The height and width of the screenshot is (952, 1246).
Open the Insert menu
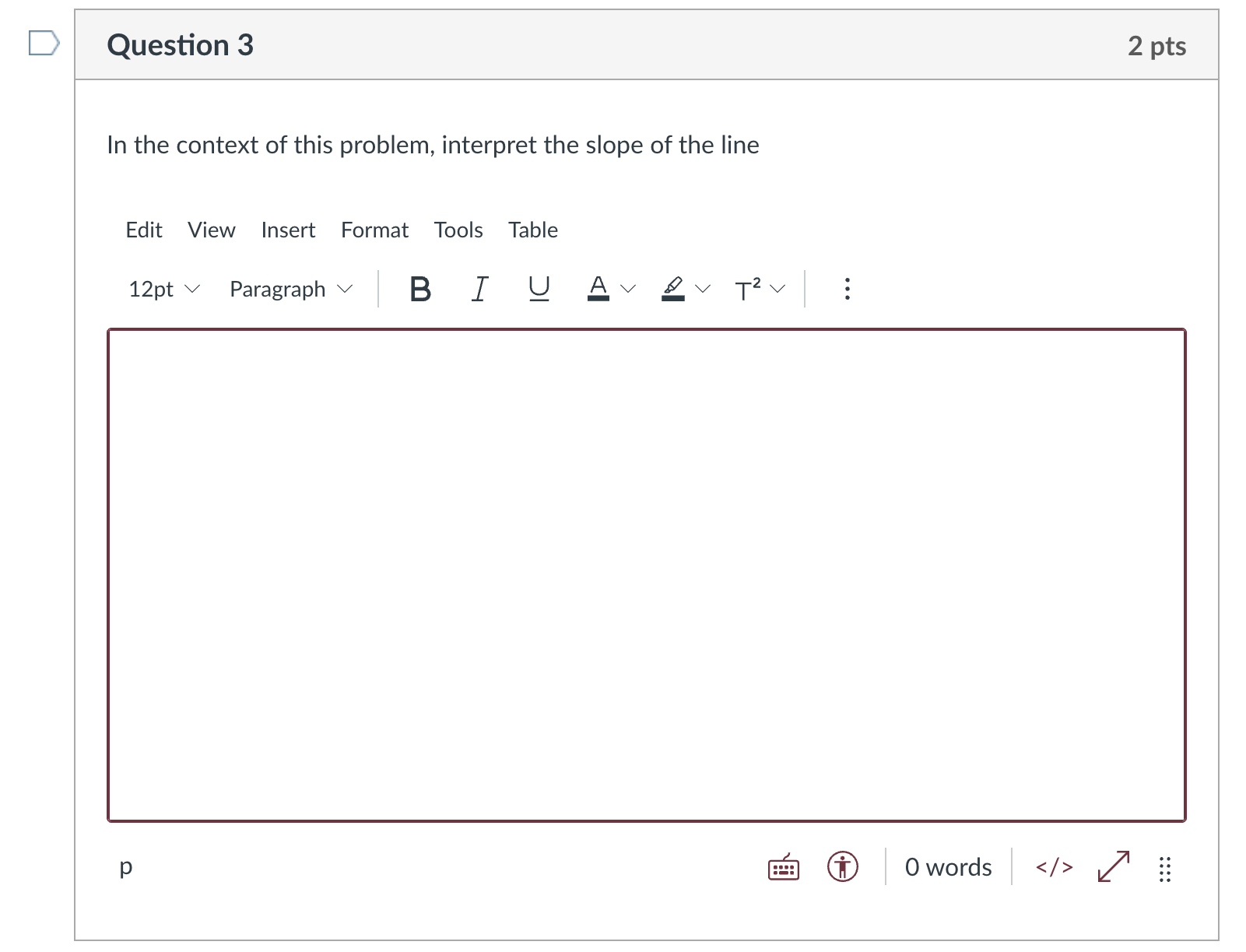[x=288, y=230]
